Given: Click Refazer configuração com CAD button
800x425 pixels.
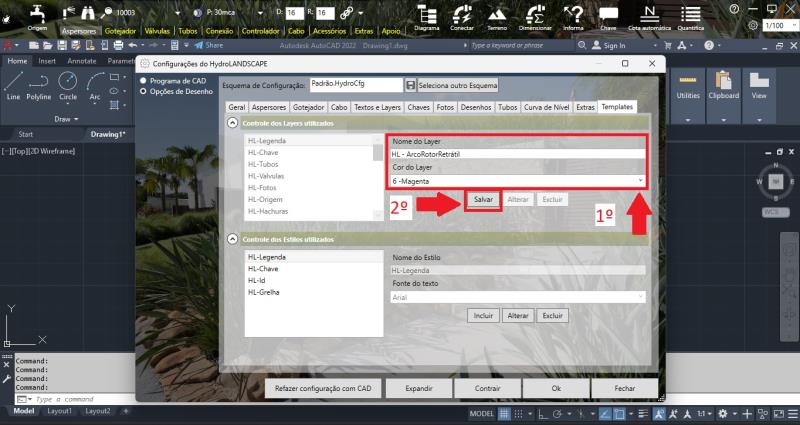Looking at the screenshot, I should point(323,388).
